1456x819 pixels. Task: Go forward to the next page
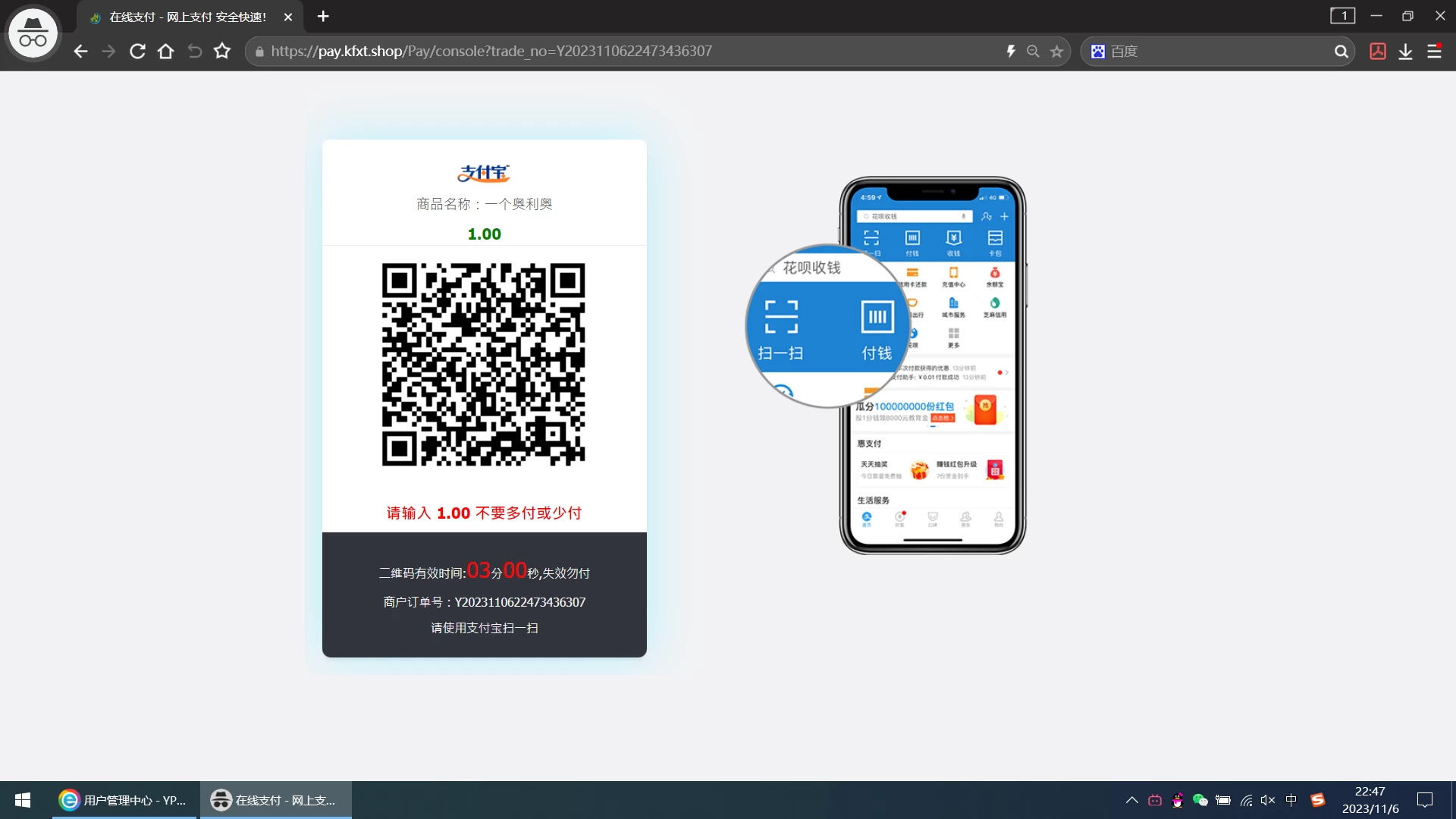(x=108, y=52)
